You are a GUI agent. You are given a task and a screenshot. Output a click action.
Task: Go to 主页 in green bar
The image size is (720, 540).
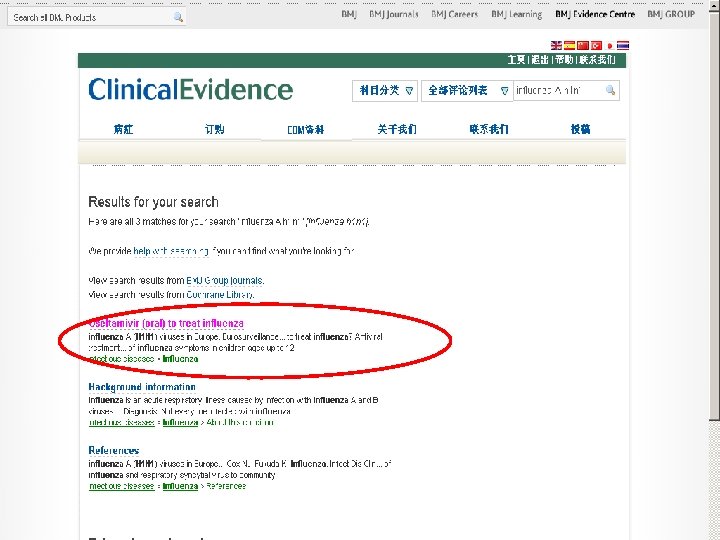(516, 60)
